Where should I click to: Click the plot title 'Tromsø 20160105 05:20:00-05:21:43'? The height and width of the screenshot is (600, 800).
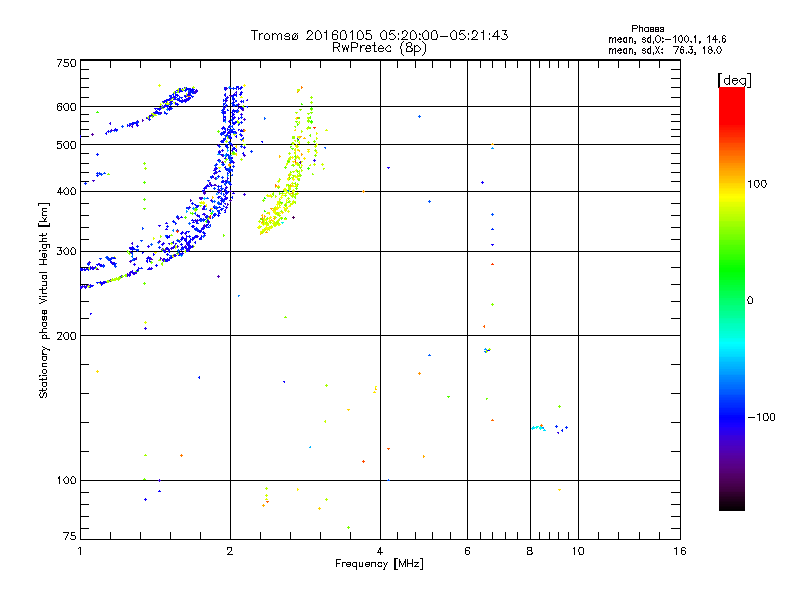pos(379,35)
